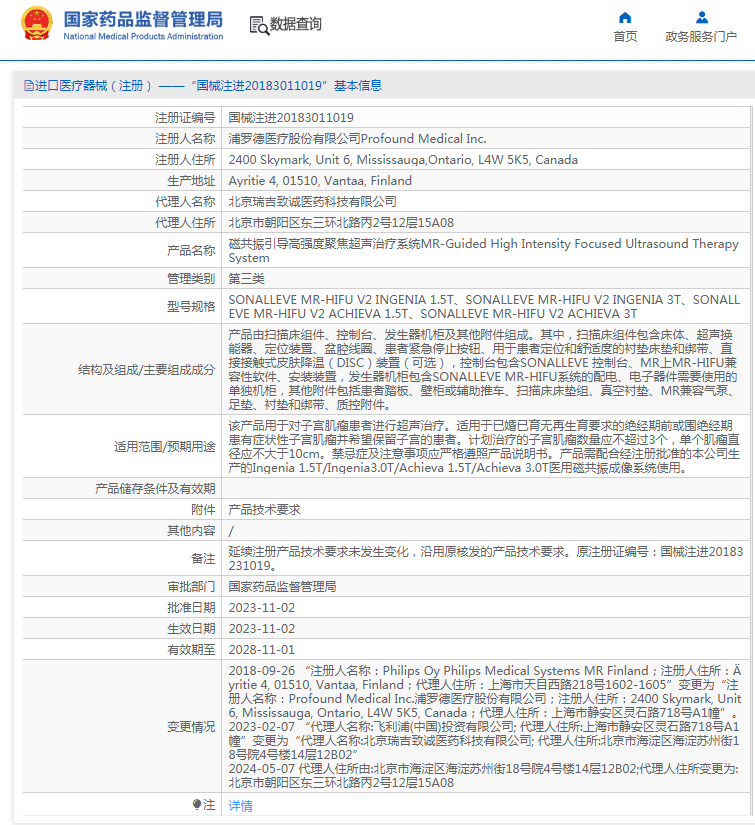Open 政务服务门户 portal link

pyautogui.click(x=701, y=36)
